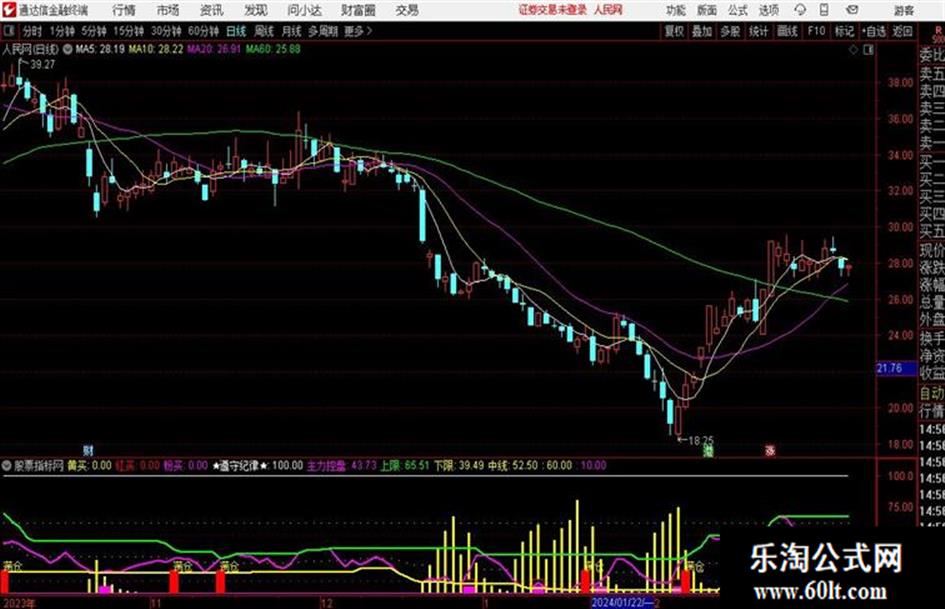Viewport: 945px width, 609px height.
Task: Switch to 60分钟 period
Action: (203, 31)
